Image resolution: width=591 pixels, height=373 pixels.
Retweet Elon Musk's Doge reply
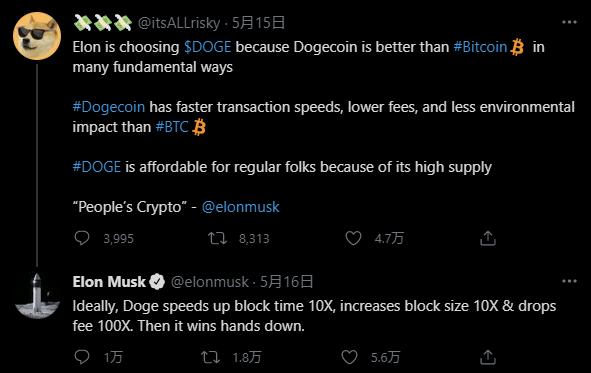(x=210, y=357)
